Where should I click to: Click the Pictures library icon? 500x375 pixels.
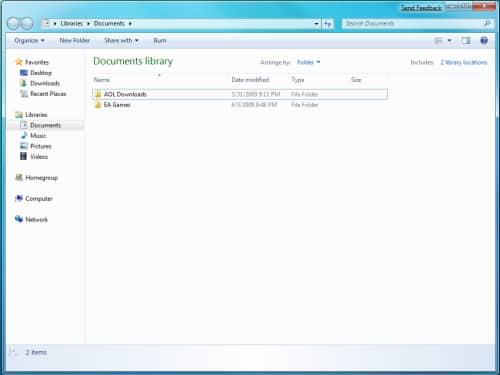pos(24,146)
